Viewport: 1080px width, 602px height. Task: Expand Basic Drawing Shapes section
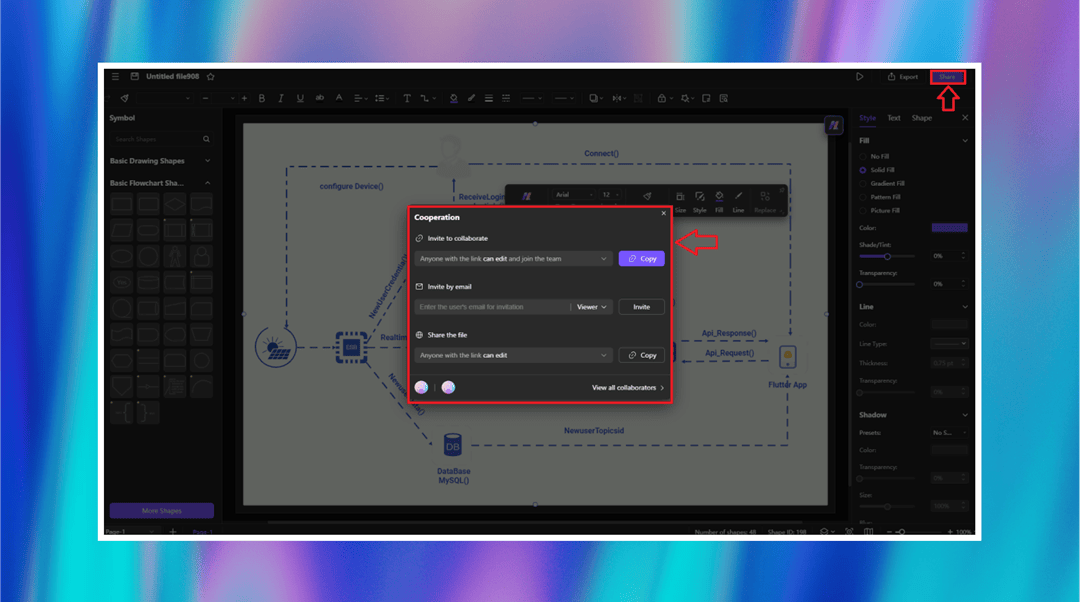207,161
